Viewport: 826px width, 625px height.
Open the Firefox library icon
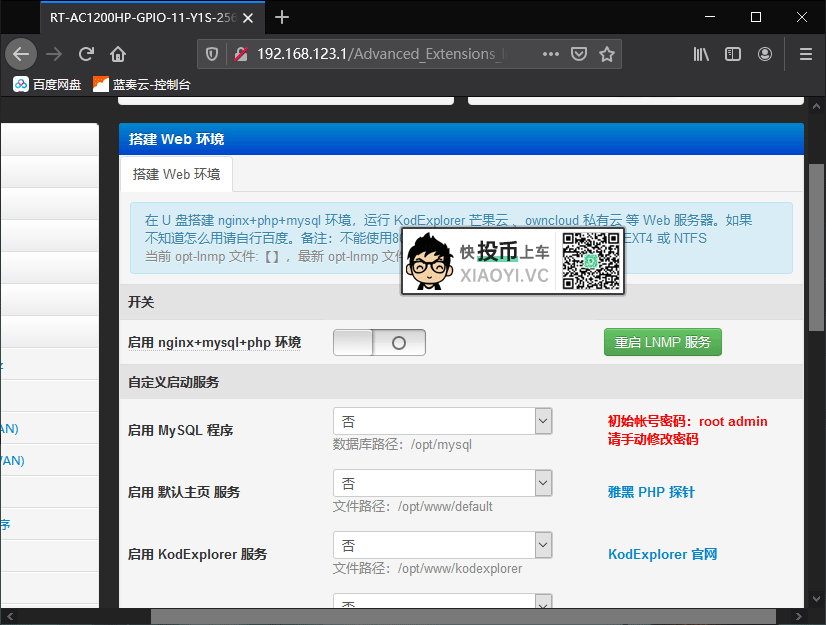coord(700,54)
